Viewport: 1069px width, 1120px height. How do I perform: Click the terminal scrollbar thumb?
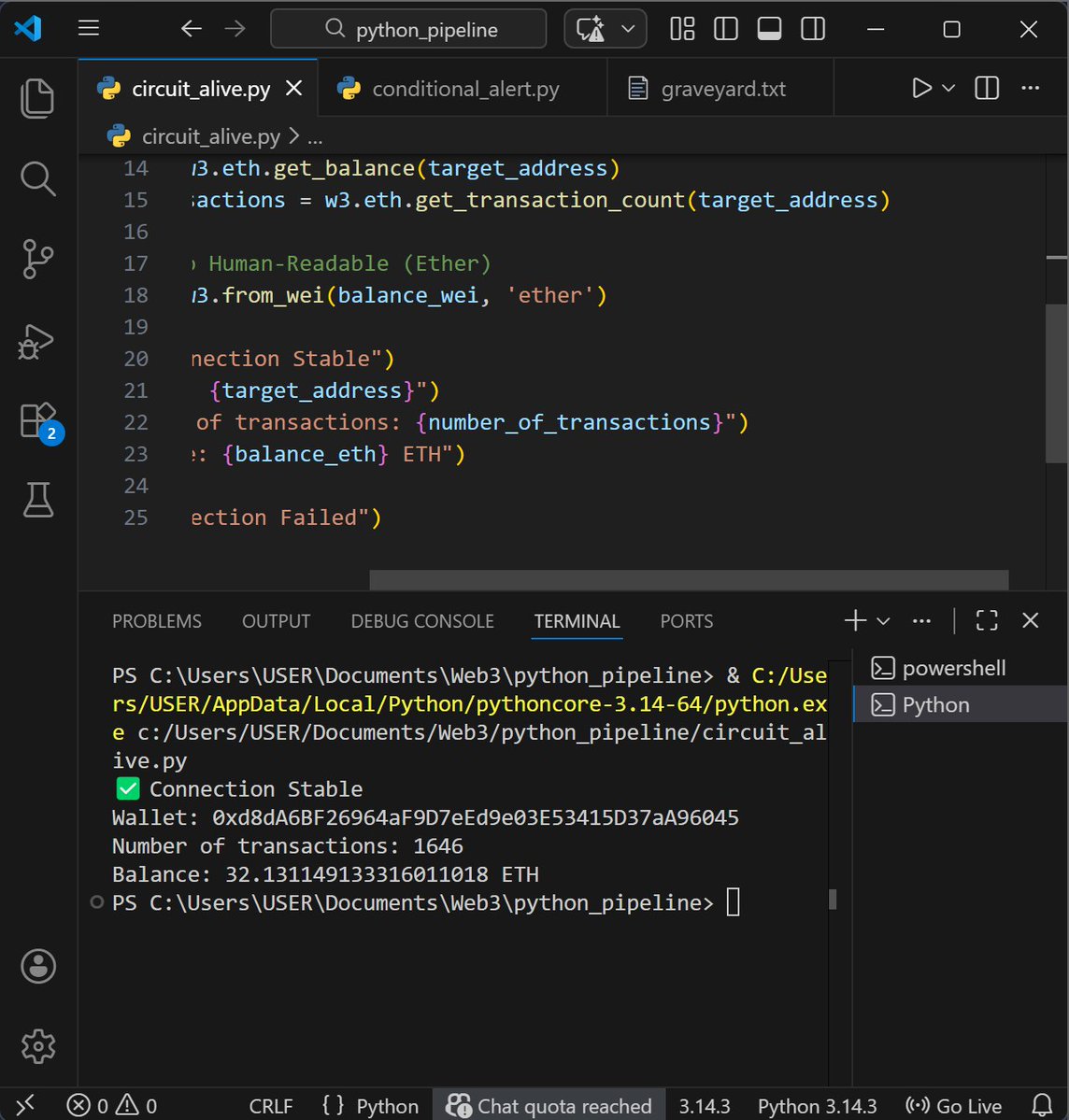(833, 900)
